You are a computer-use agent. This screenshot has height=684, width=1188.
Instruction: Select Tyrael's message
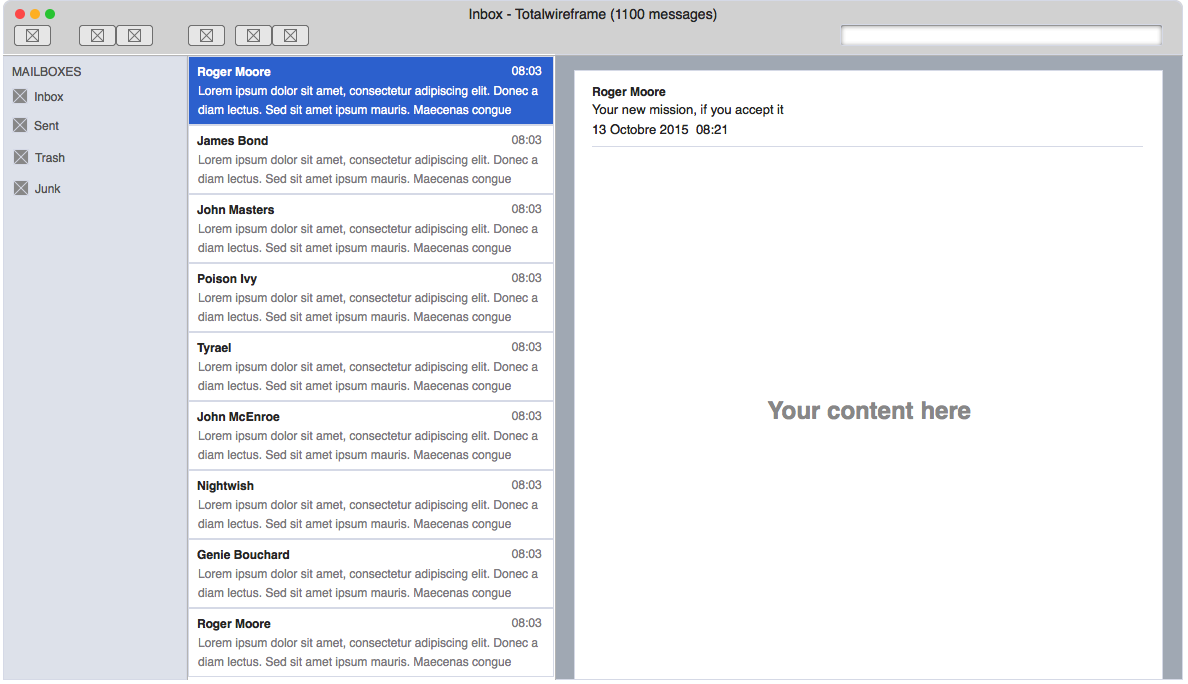tap(370, 366)
